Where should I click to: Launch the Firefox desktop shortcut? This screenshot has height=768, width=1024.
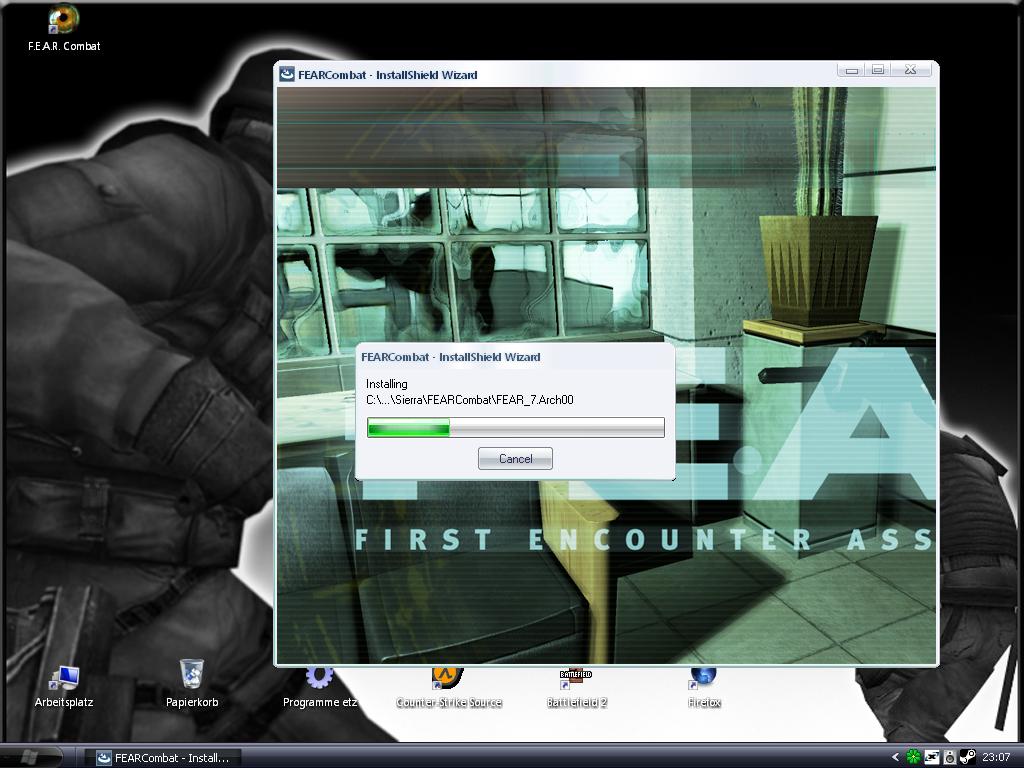click(704, 688)
